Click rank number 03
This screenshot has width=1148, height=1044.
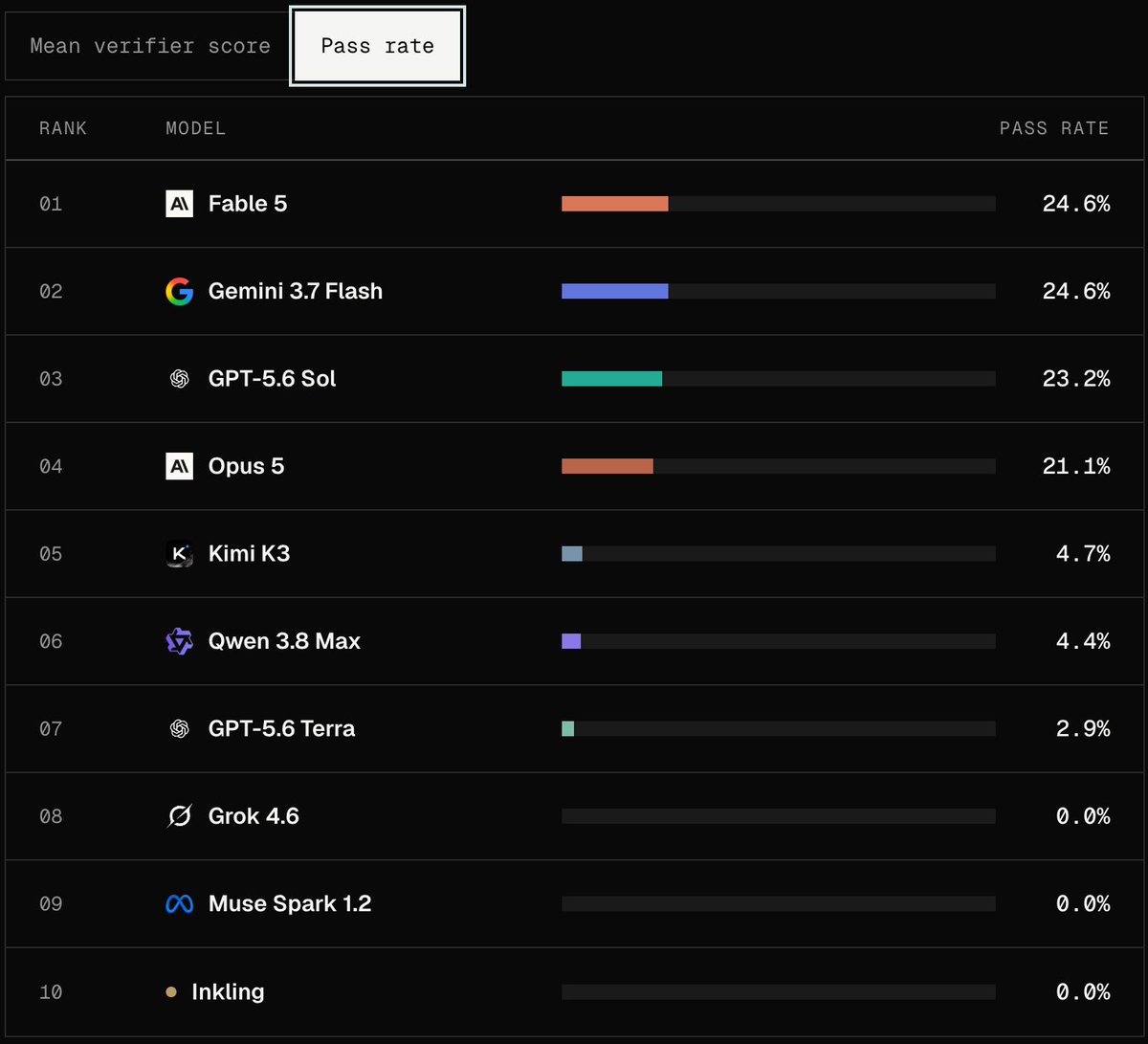(x=51, y=379)
